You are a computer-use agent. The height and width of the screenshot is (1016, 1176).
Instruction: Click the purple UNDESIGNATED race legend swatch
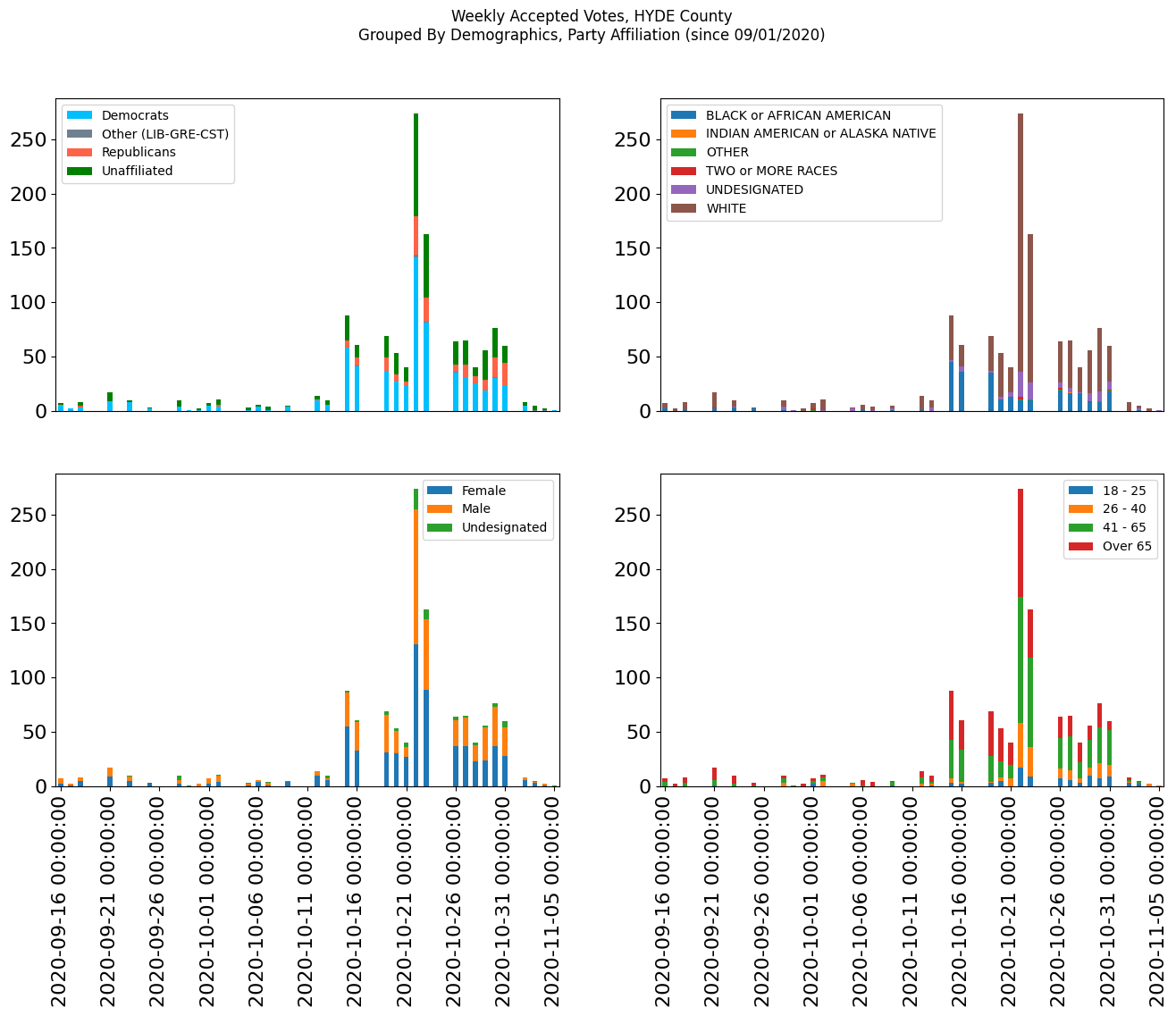click(685, 189)
